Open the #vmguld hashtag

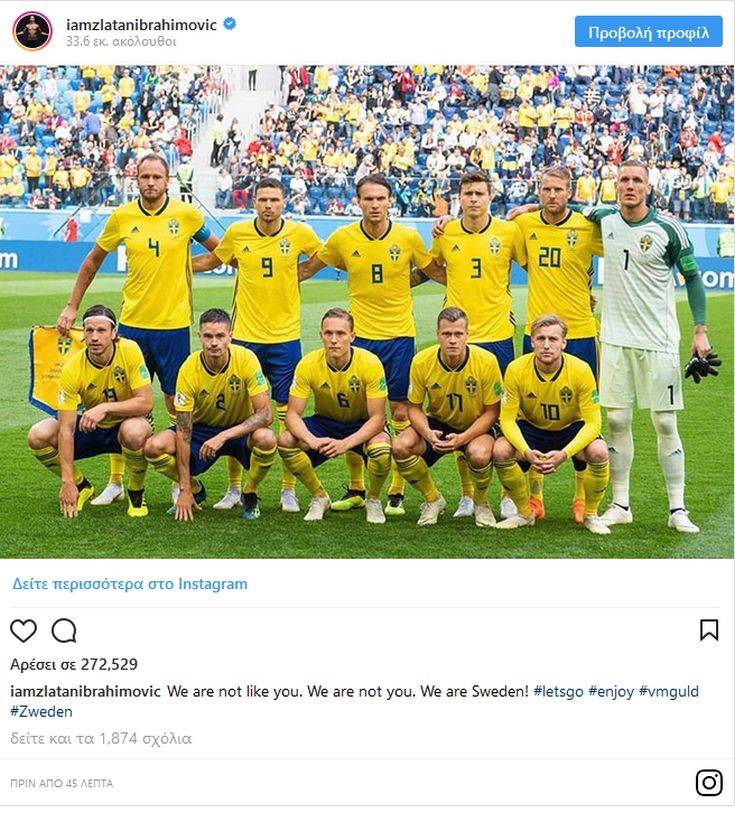tap(669, 691)
